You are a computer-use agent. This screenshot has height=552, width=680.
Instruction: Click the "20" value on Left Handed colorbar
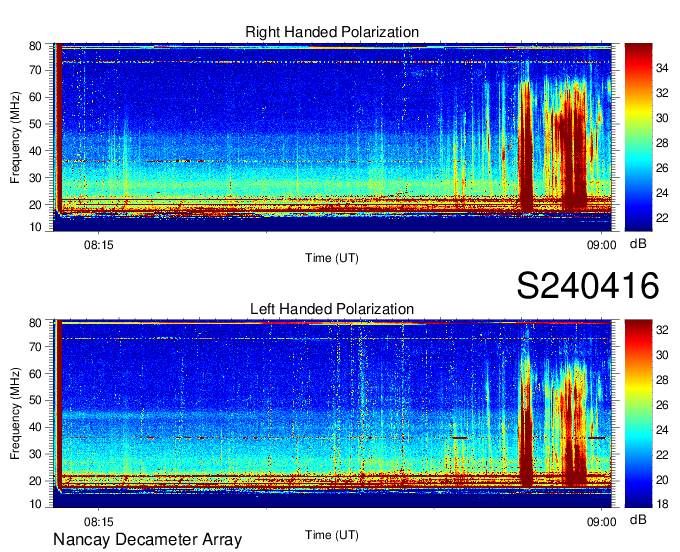662,480
